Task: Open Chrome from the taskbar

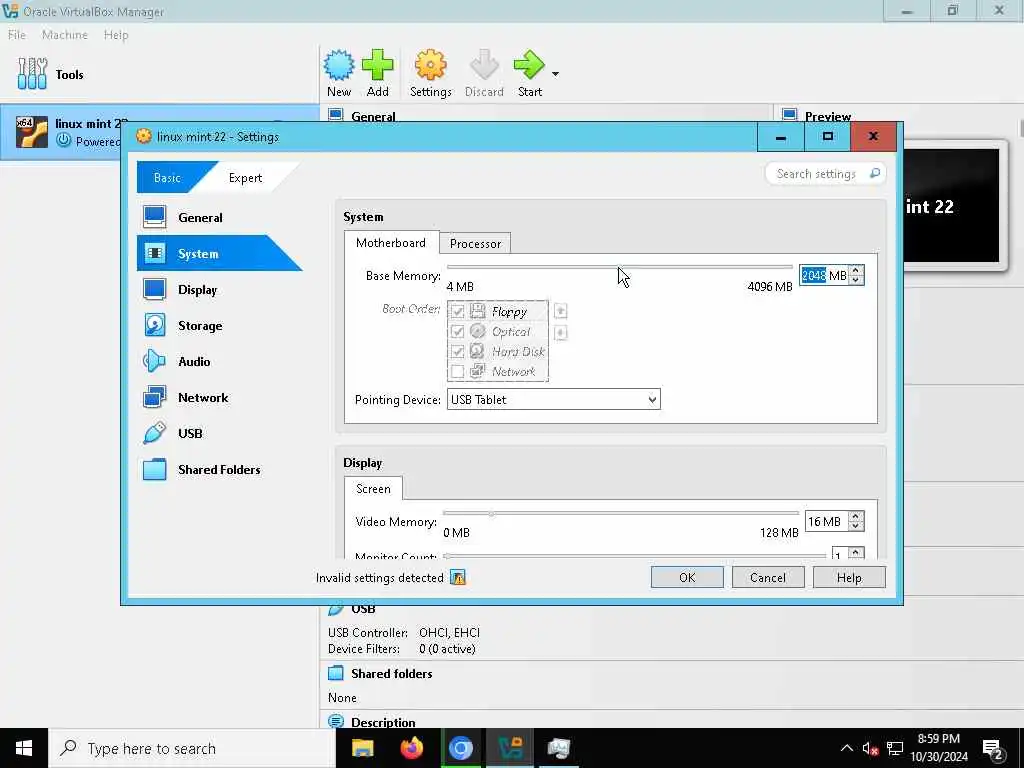Action: coord(460,748)
